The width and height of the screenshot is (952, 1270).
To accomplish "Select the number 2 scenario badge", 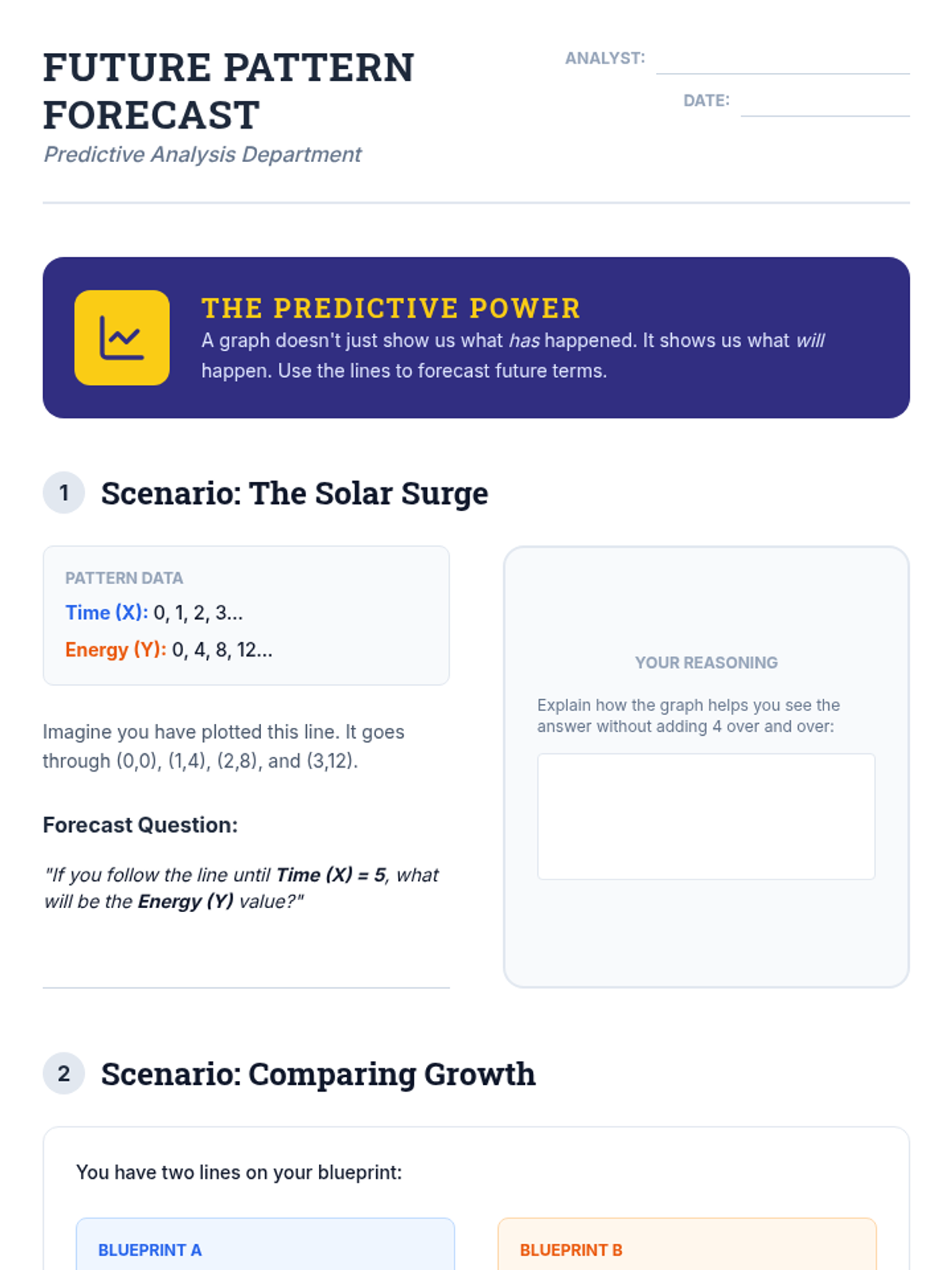I will pos(63,1074).
